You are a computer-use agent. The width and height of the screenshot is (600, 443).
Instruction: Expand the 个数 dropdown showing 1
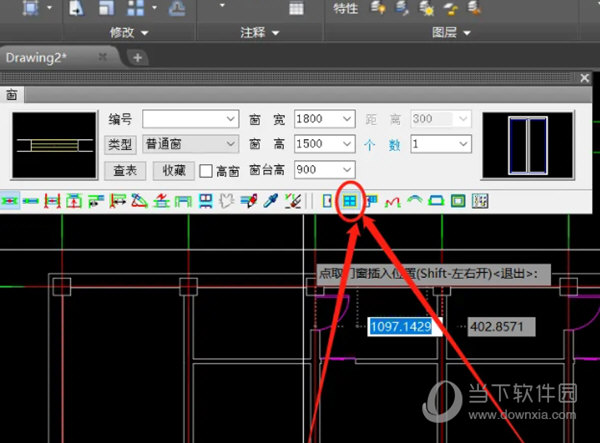click(x=463, y=144)
